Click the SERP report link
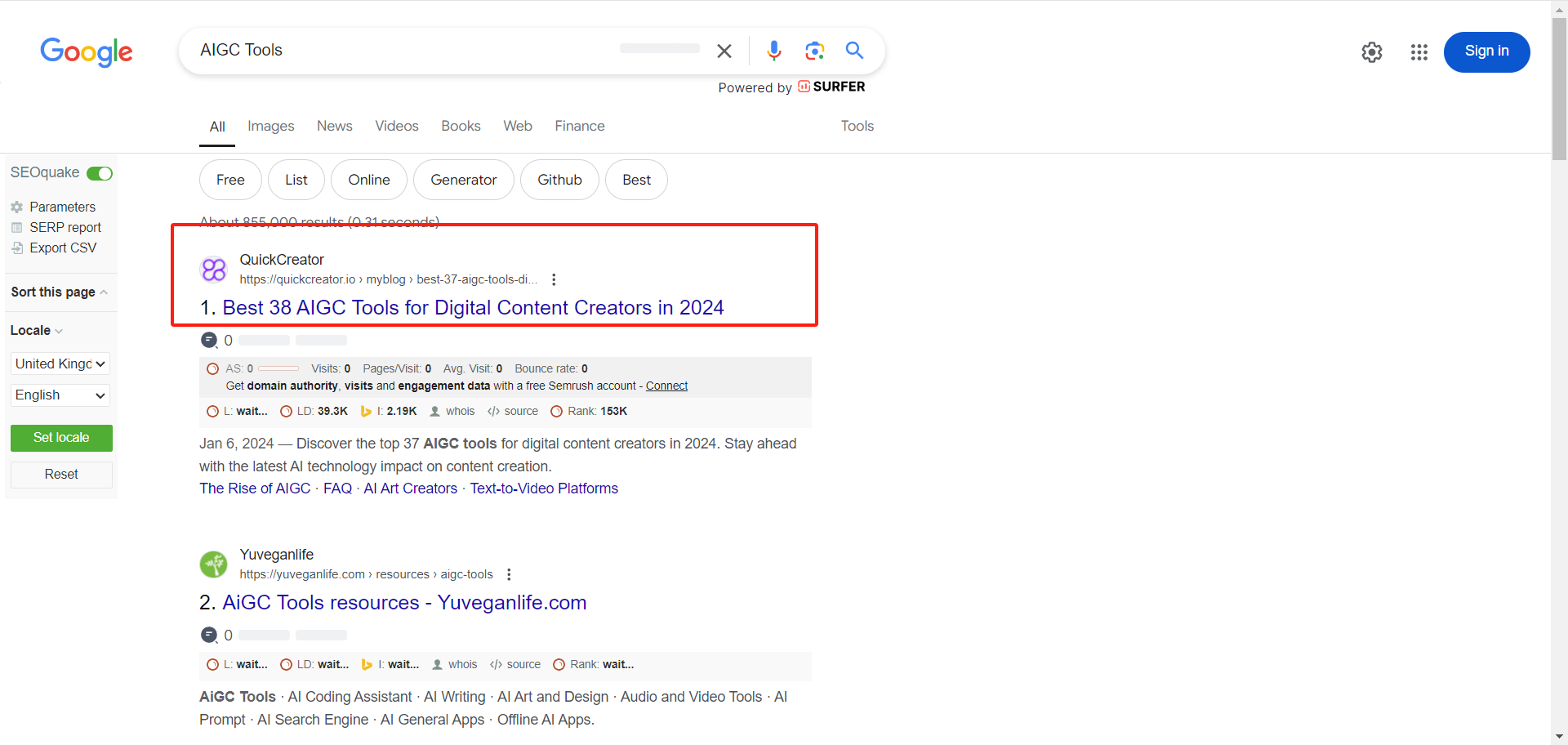 (x=65, y=228)
